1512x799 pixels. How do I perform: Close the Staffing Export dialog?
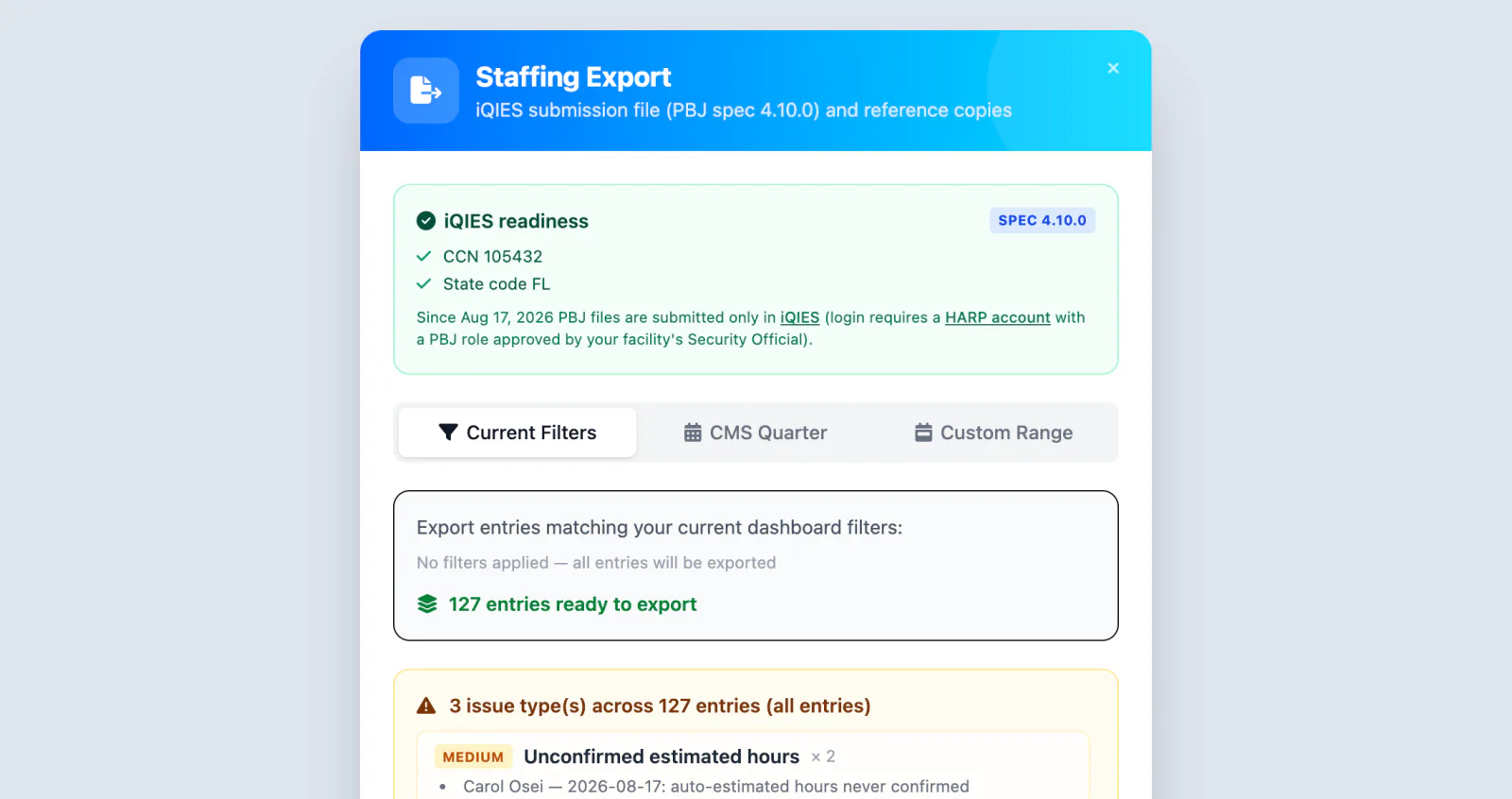pos(1113,68)
